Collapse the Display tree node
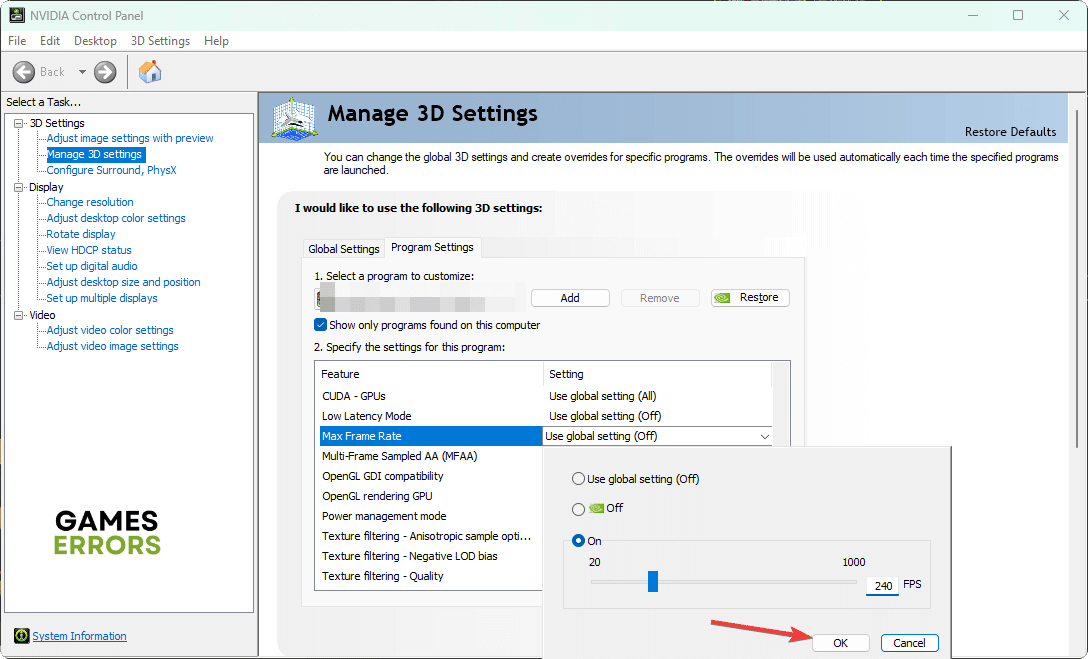The width and height of the screenshot is (1088, 659). point(19,187)
